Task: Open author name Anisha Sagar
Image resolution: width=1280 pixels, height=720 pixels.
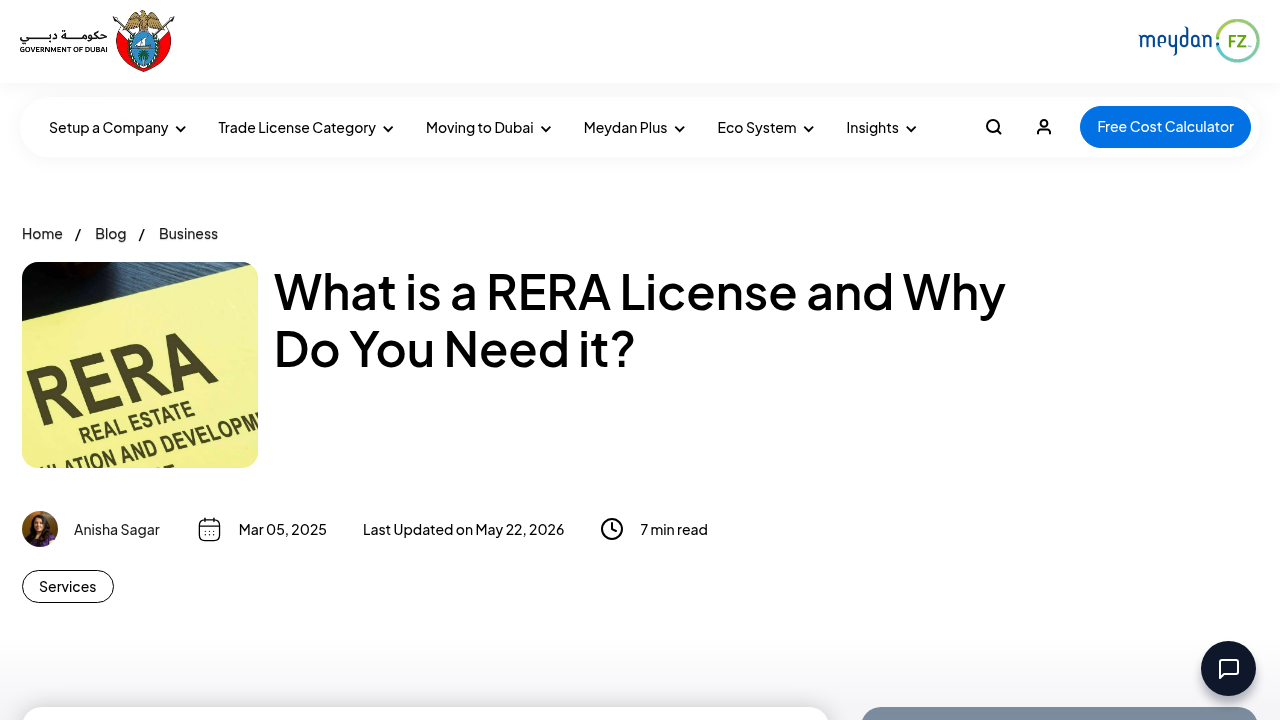Action: click(x=117, y=529)
